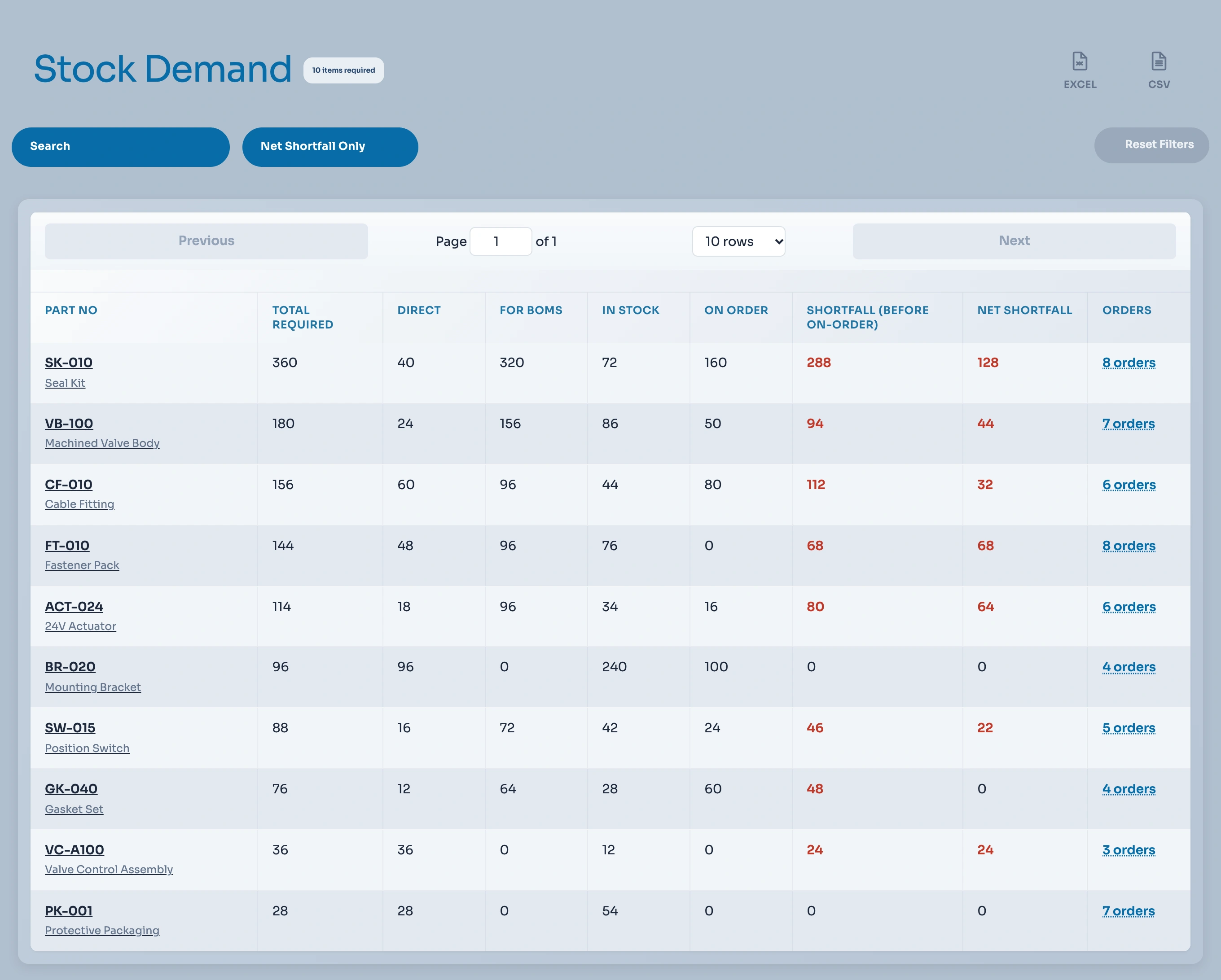The image size is (1221, 980).
Task: View the 3 orders for VC-A100
Action: tap(1129, 850)
